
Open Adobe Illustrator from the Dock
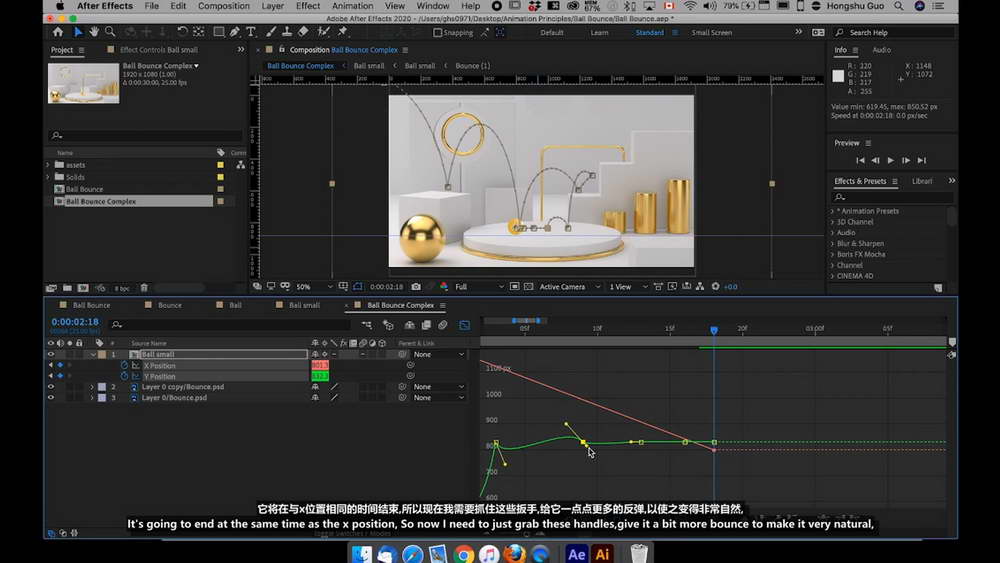pyautogui.click(x=602, y=553)
